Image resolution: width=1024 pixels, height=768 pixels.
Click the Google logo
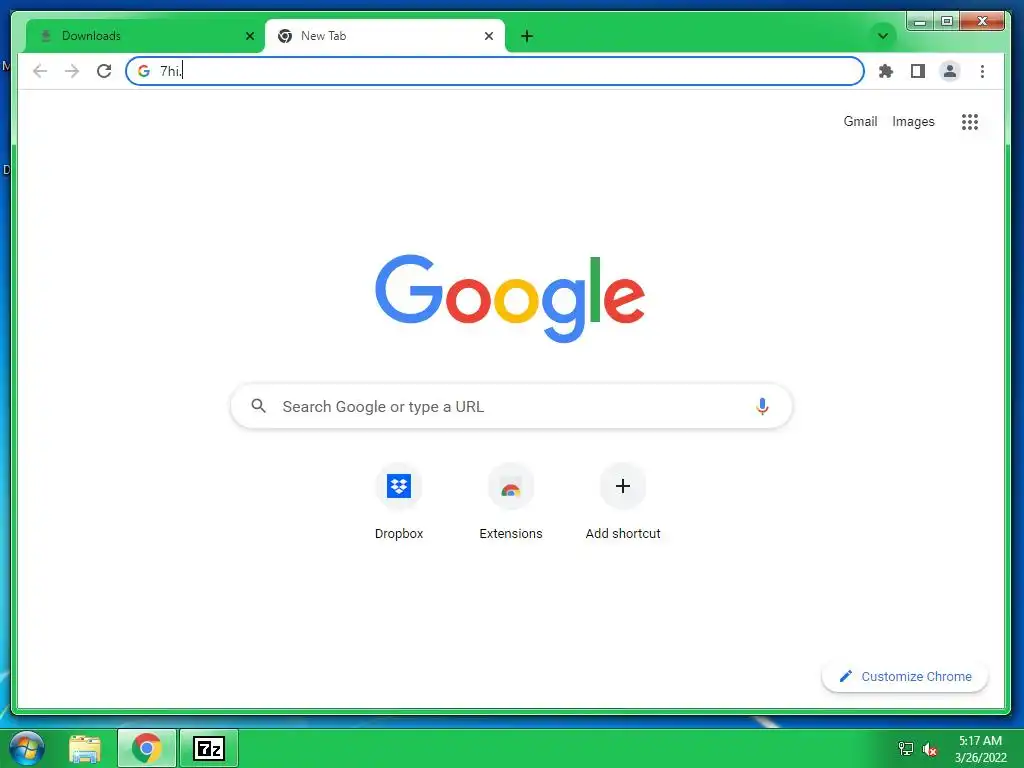click(510, 298)
